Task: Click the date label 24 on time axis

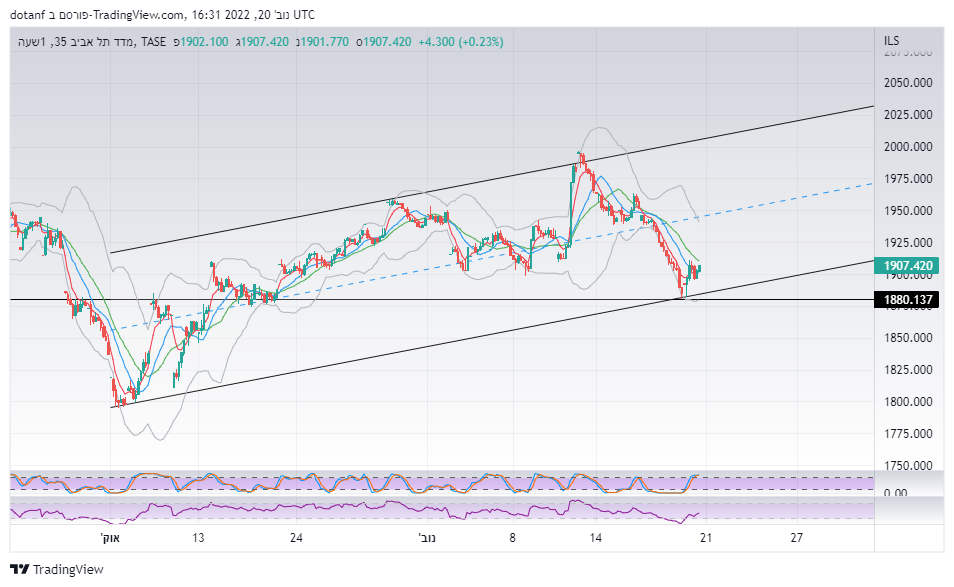Action: (296, 538)
